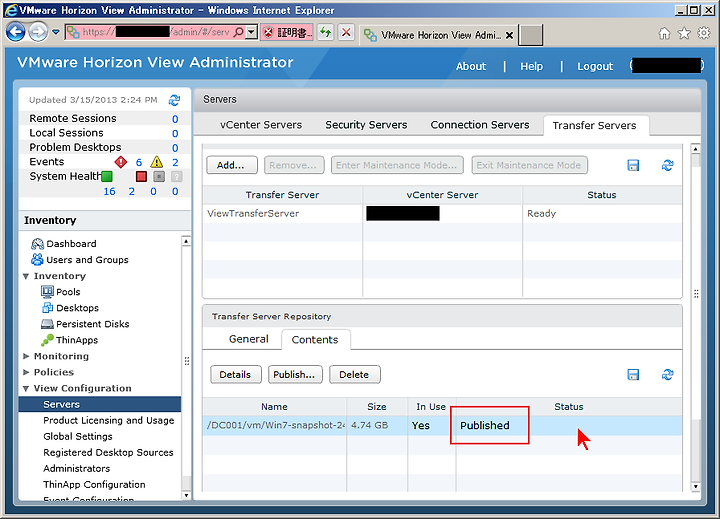Viewport: 720px width, 519px height.
Task: Select the VMware Horizon View Admin browser tab
Action: 439,35
